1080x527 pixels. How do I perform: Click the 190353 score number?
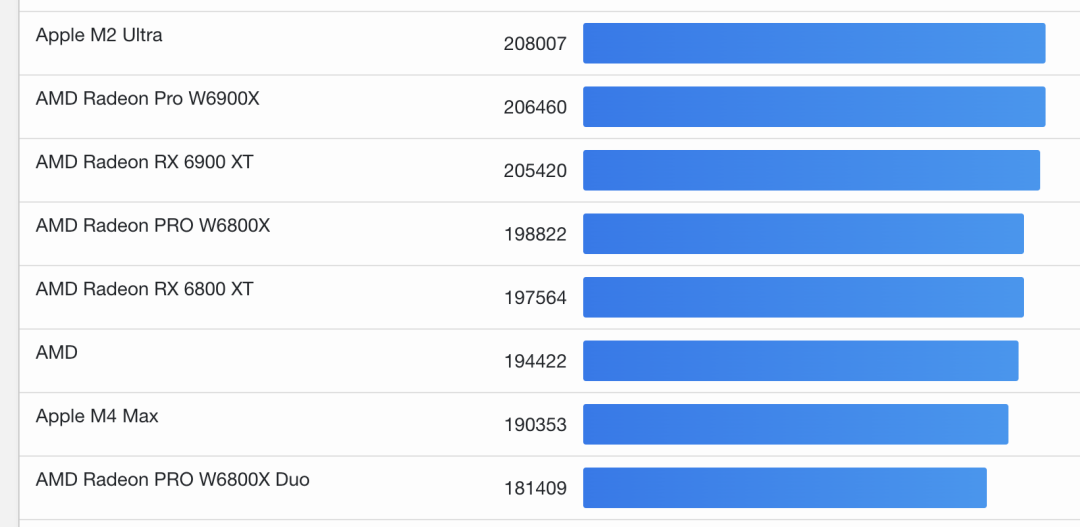tap(535, 425)
